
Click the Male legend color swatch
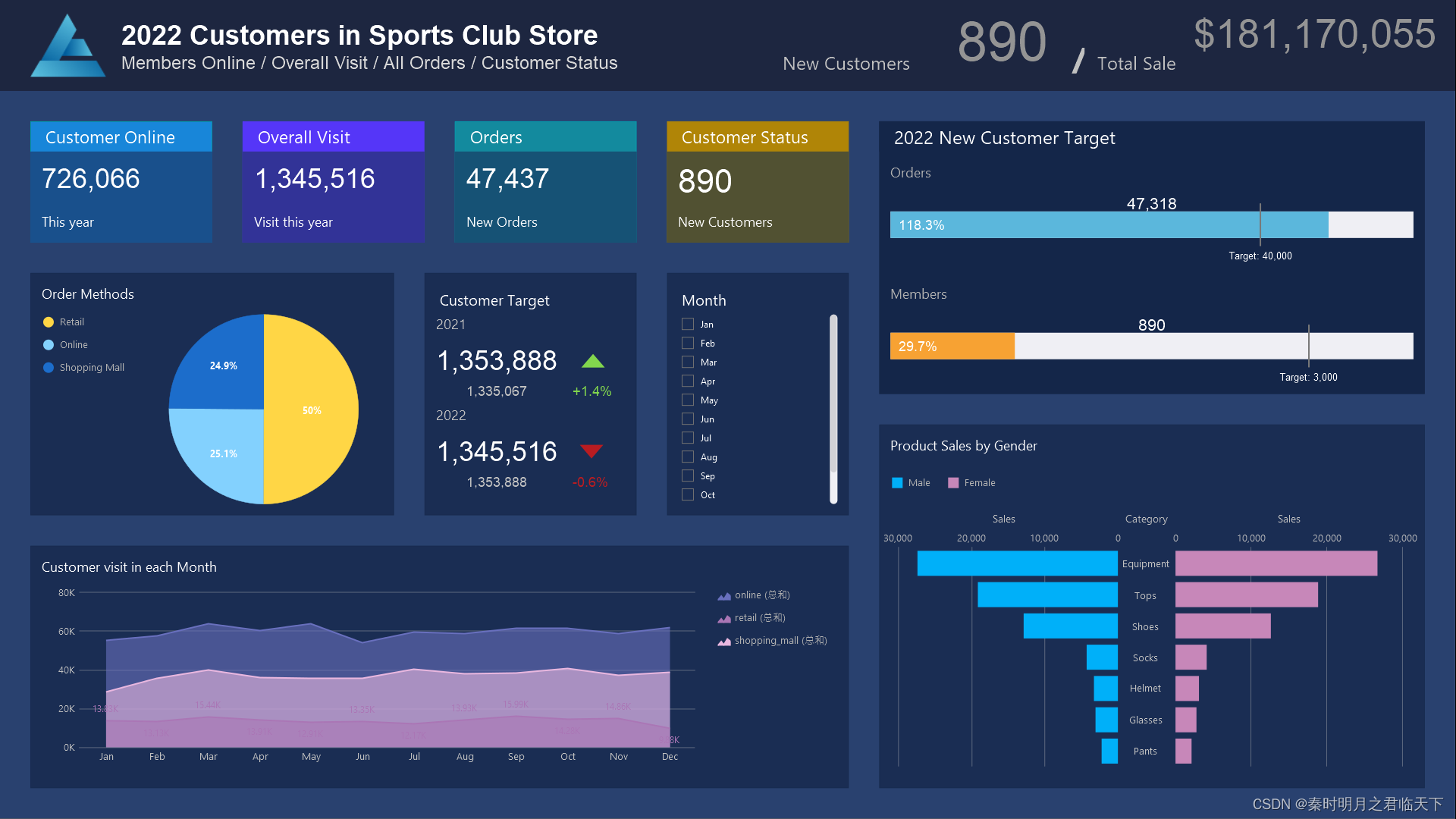(897, 483)
